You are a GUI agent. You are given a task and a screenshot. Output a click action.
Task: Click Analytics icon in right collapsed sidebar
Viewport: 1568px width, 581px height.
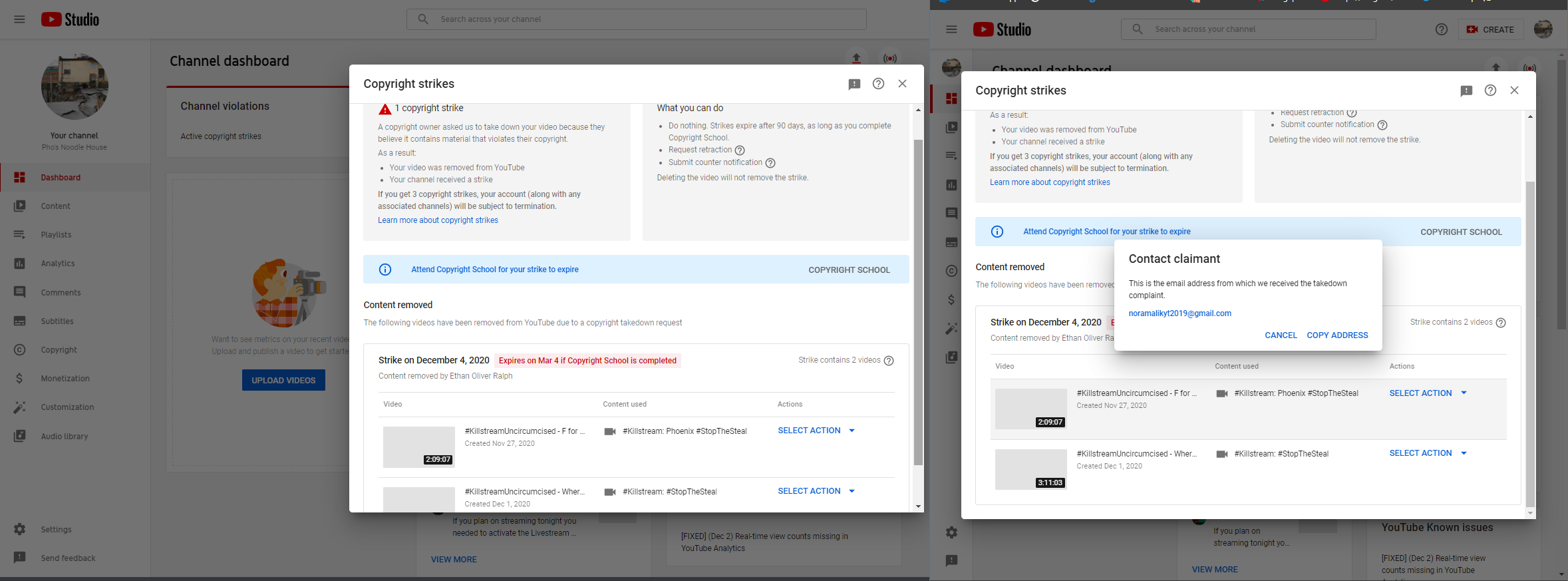(951, 184)
